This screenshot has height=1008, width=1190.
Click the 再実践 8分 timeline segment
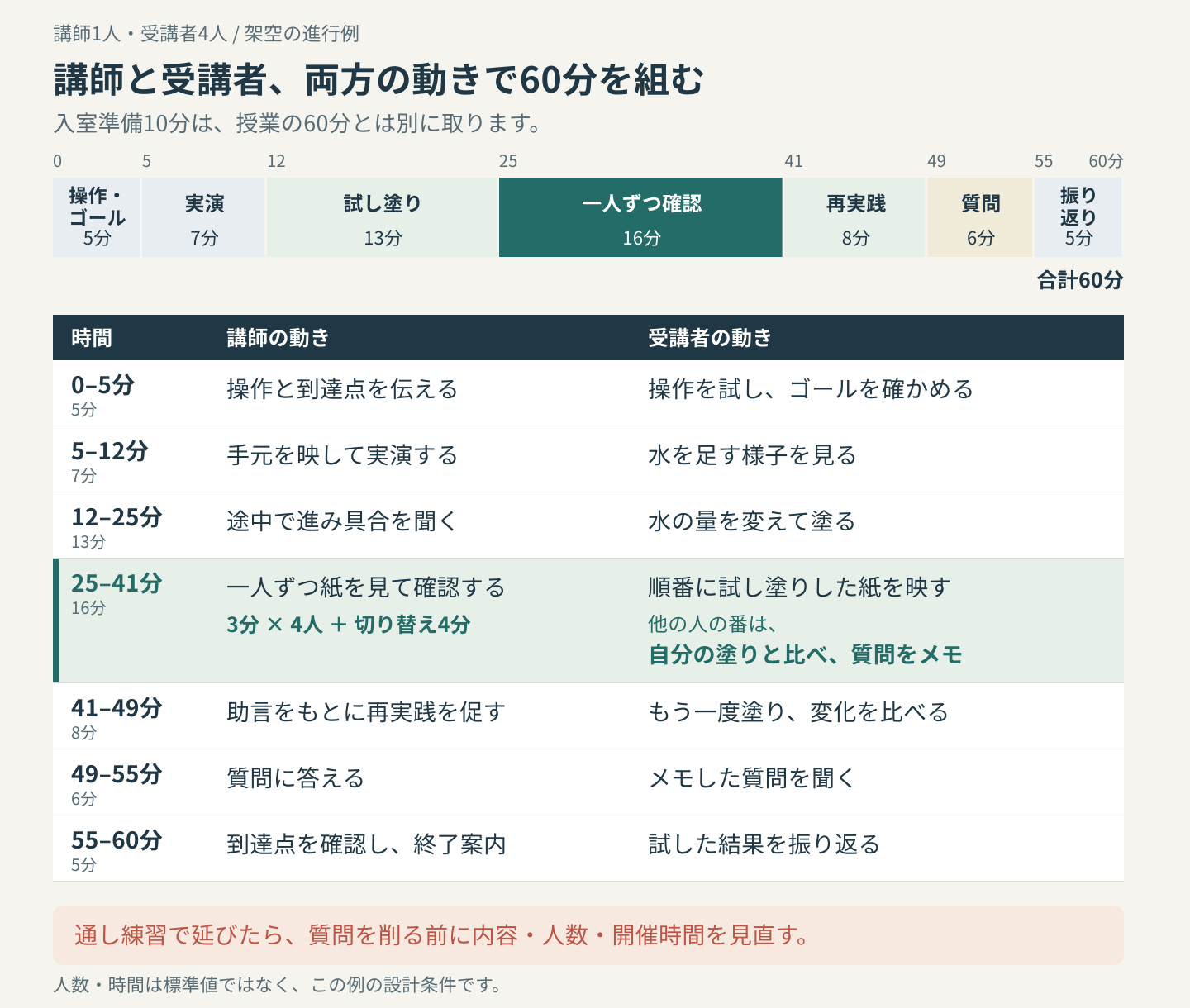click(855, 217)
